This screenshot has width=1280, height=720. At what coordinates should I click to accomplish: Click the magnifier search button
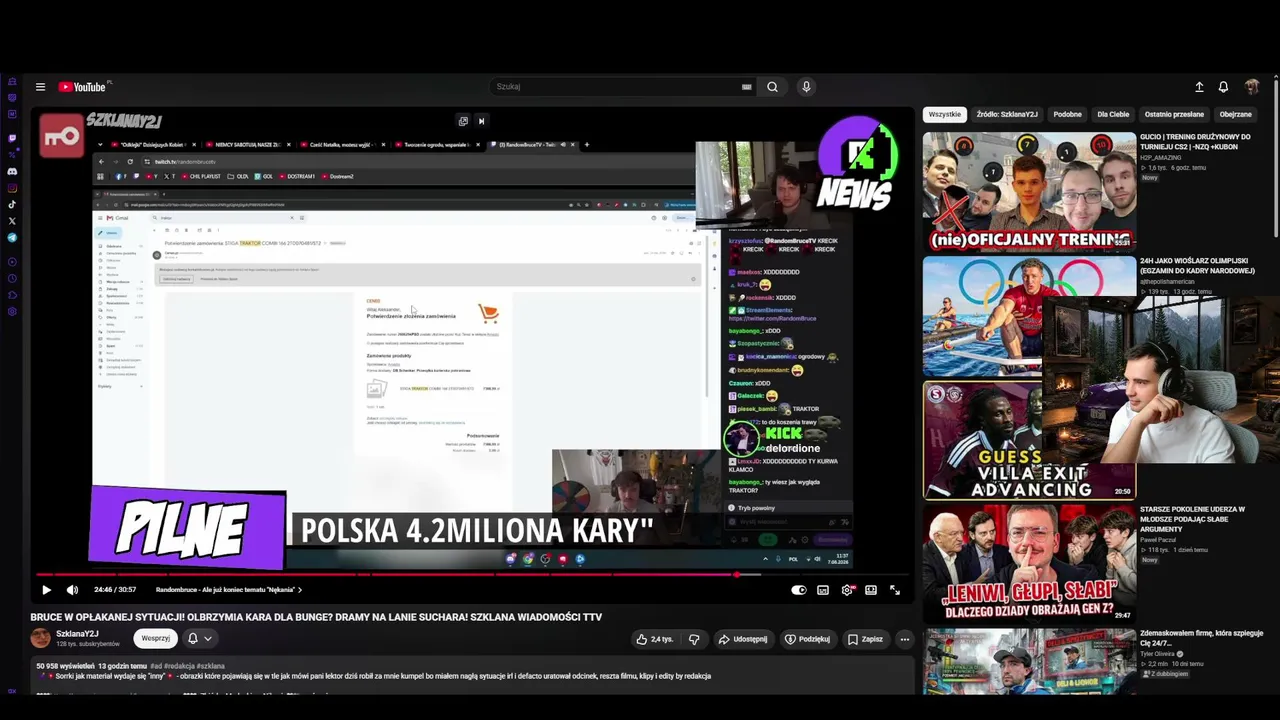pyautogui.click(x=772, y=87)
